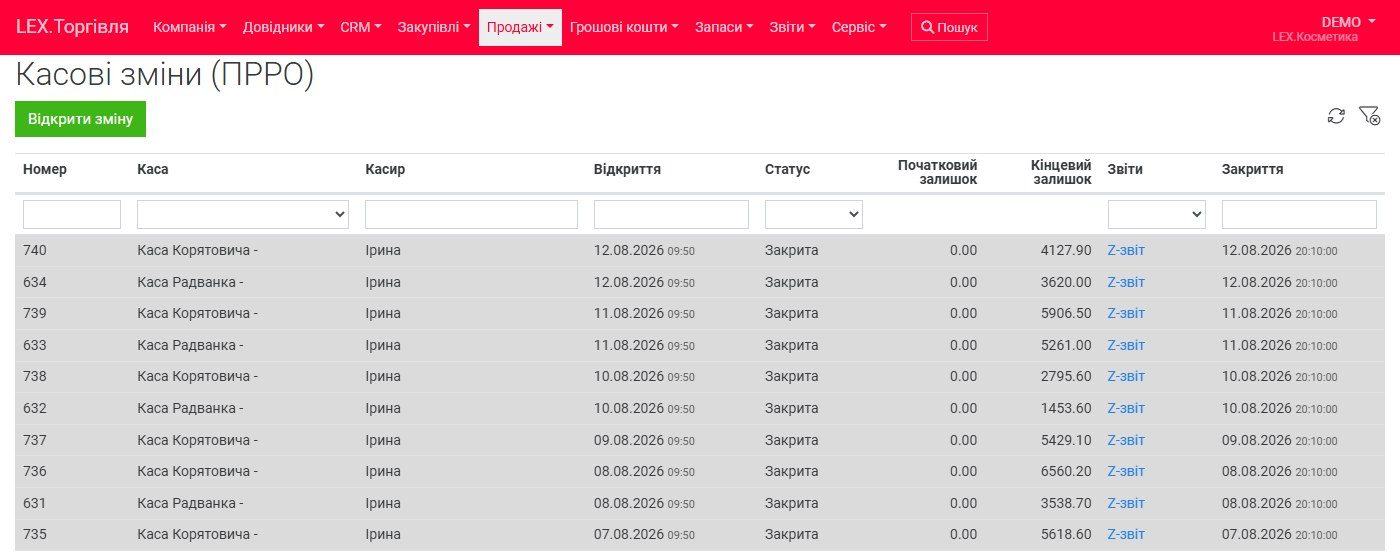This screenshot has width=1400, height=560.
Task: Click Касові зміни (ПРРО) page heading
Action: pos(165,75)
